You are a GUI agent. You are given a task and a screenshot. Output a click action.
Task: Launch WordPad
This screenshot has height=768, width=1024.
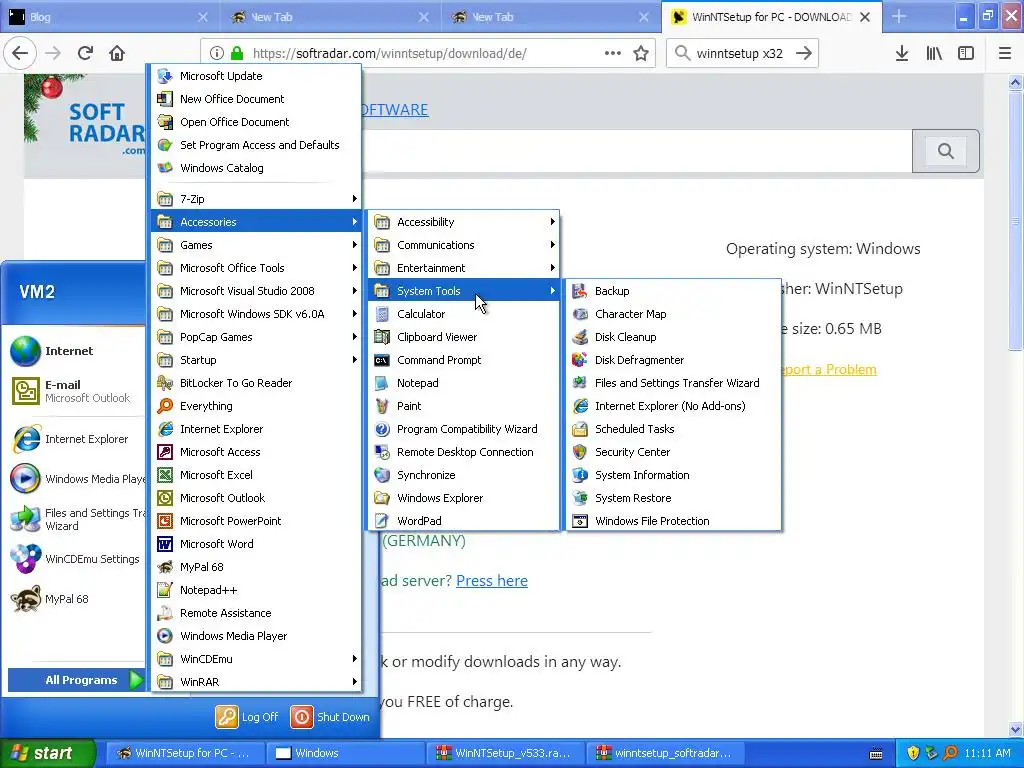(x=464, y=520)
